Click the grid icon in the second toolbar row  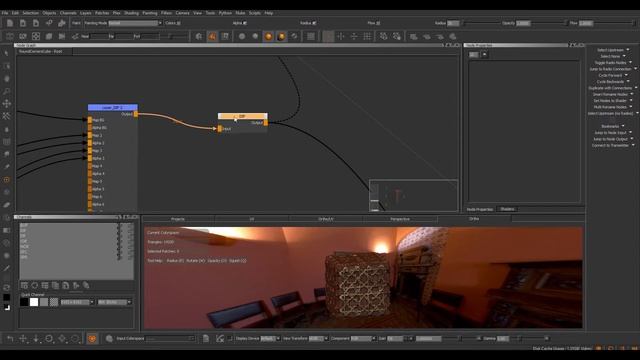(x=311, y=36)
